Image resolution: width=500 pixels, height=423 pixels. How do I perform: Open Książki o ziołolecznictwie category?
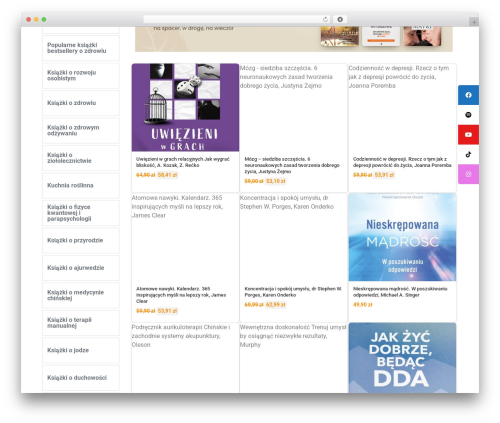[81, 158]
